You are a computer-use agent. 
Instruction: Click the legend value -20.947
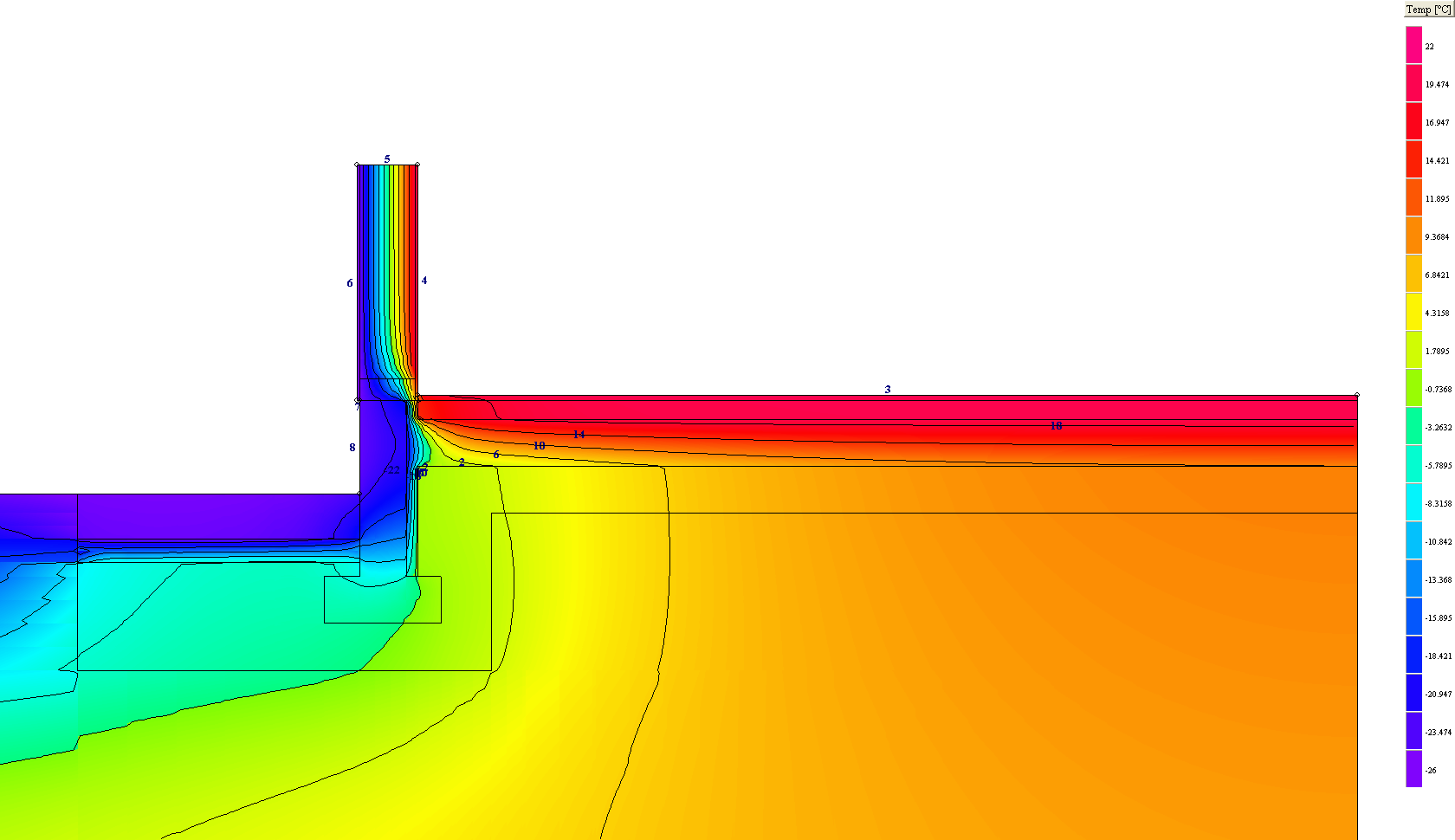click(1439, 695)
